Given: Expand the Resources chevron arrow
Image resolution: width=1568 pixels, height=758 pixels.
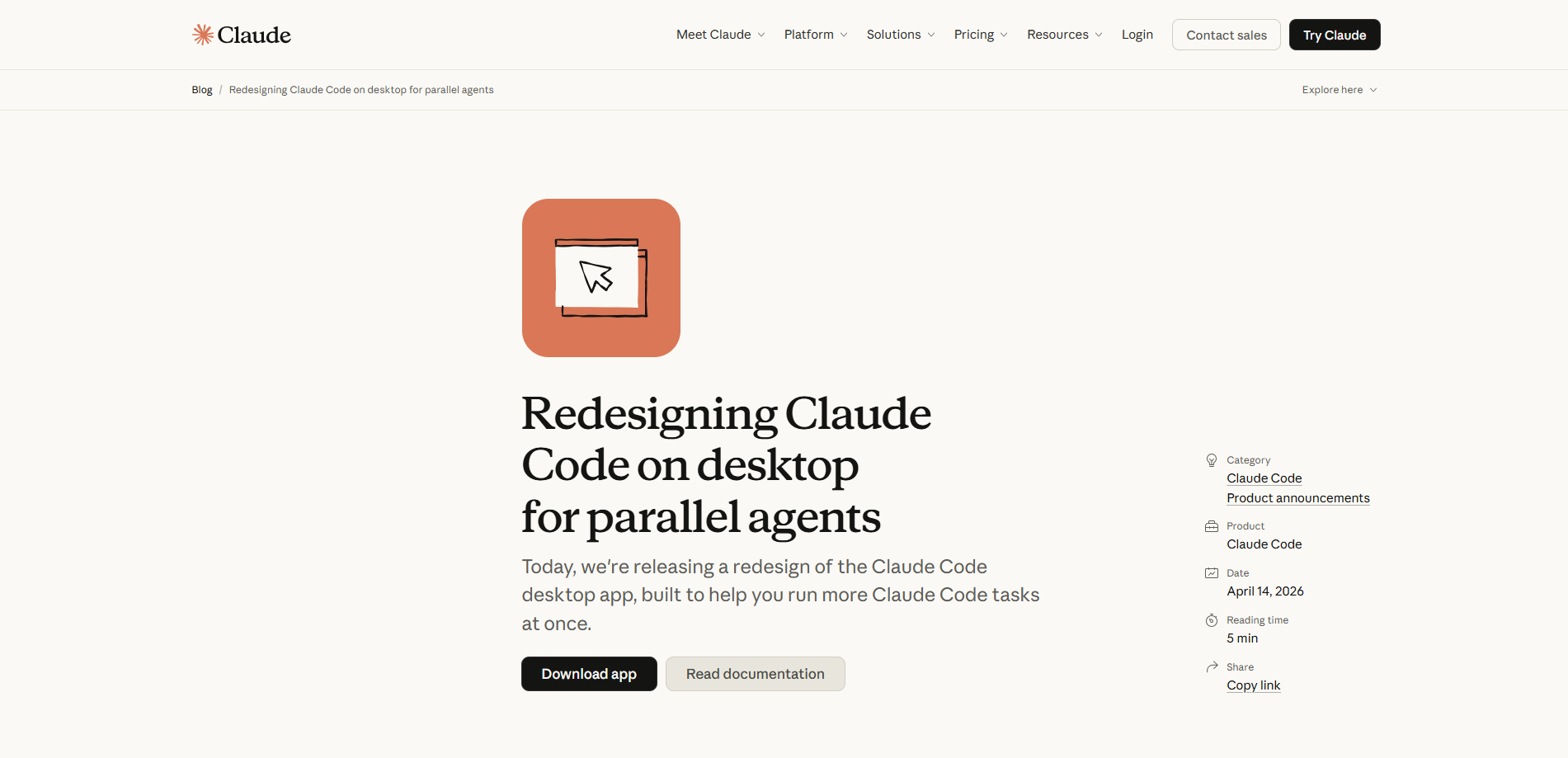Looking at the screenshot, I should coord(1099,35).
